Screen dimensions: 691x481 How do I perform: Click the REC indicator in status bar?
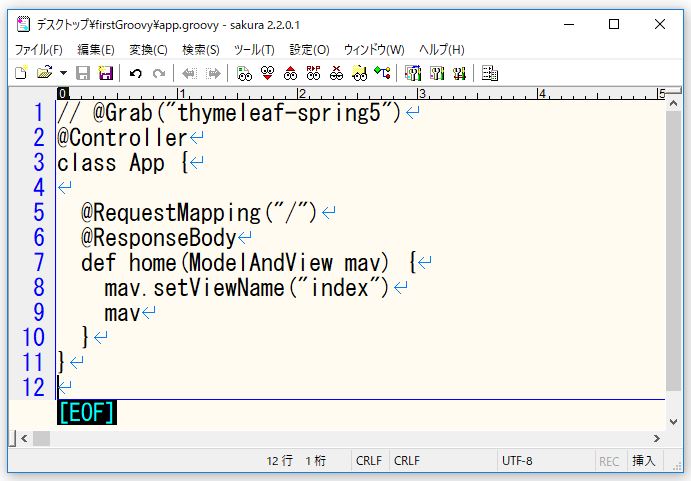(609, 461)
